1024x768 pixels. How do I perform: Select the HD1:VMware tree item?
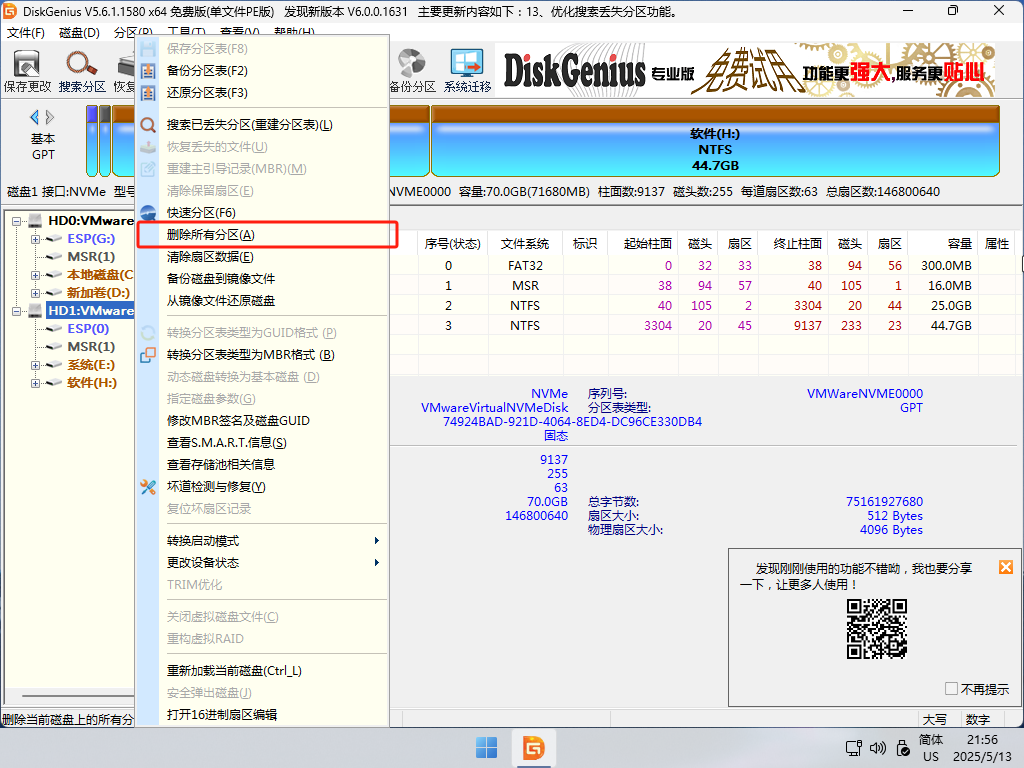click(x=90, y=311)
